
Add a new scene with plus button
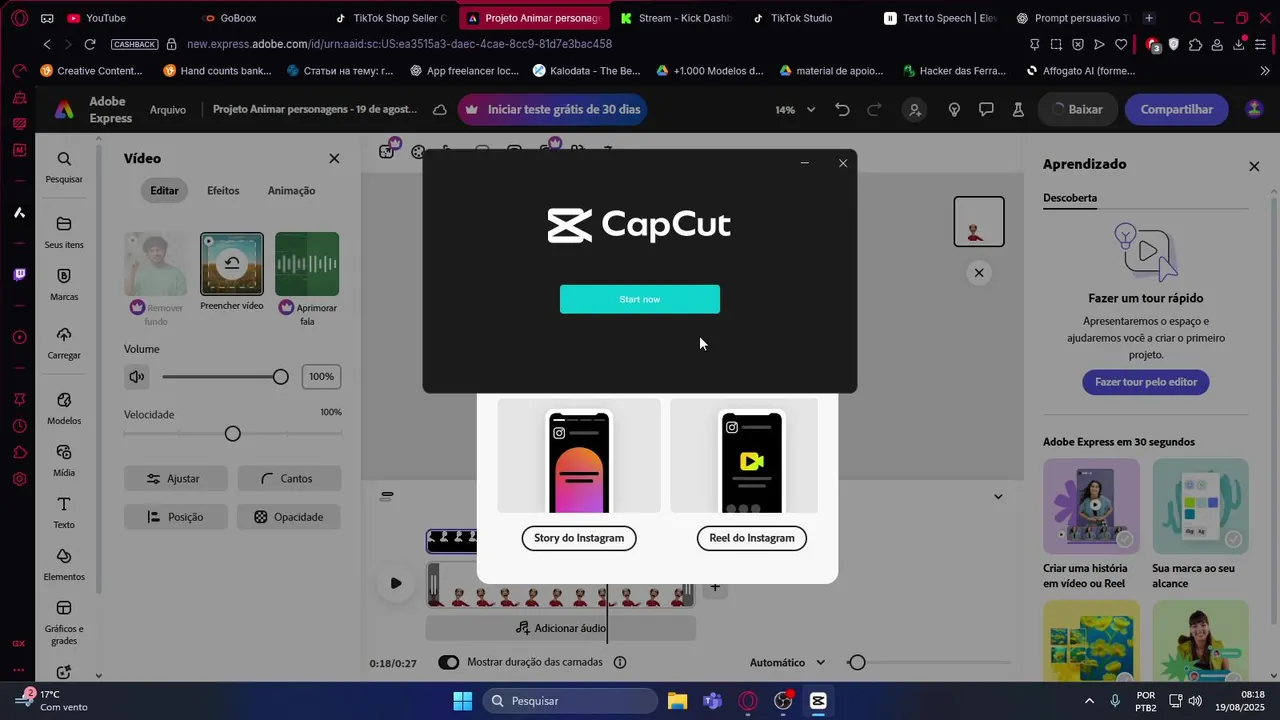pyautogui.click(x=715, y=587)
